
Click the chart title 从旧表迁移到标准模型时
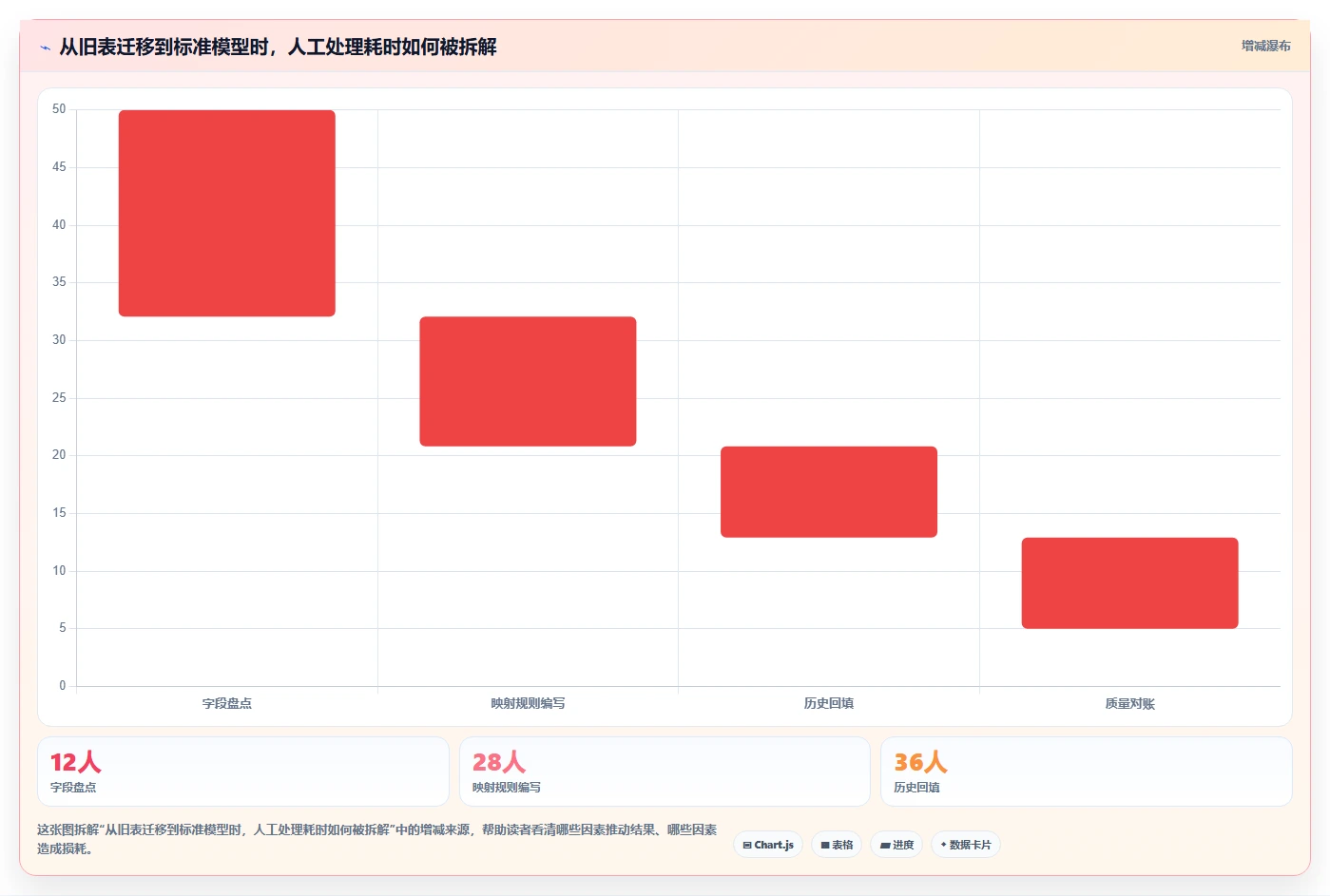278,47
